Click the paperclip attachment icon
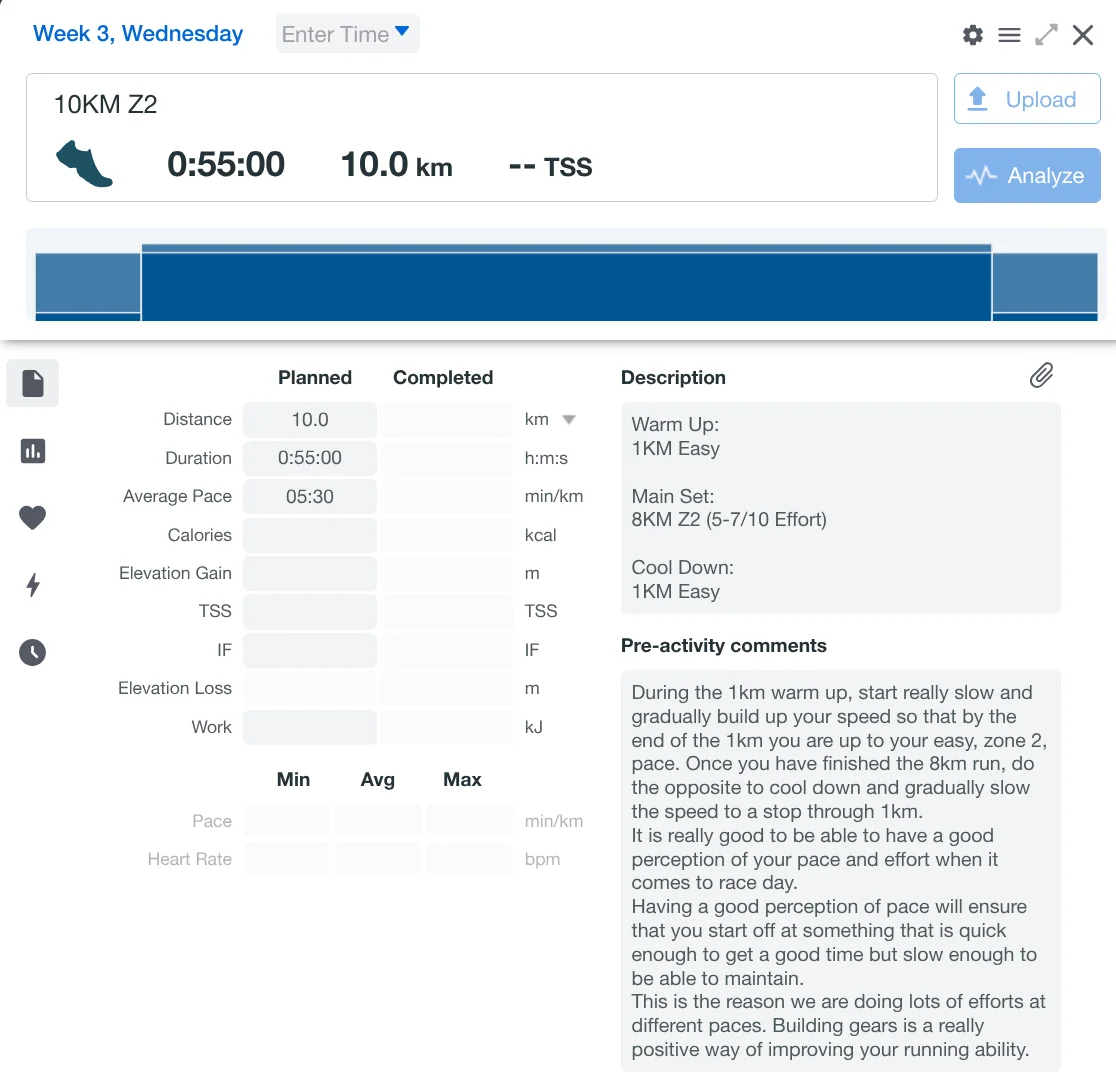1116x1080 pixels. (x=1041, y=376)
